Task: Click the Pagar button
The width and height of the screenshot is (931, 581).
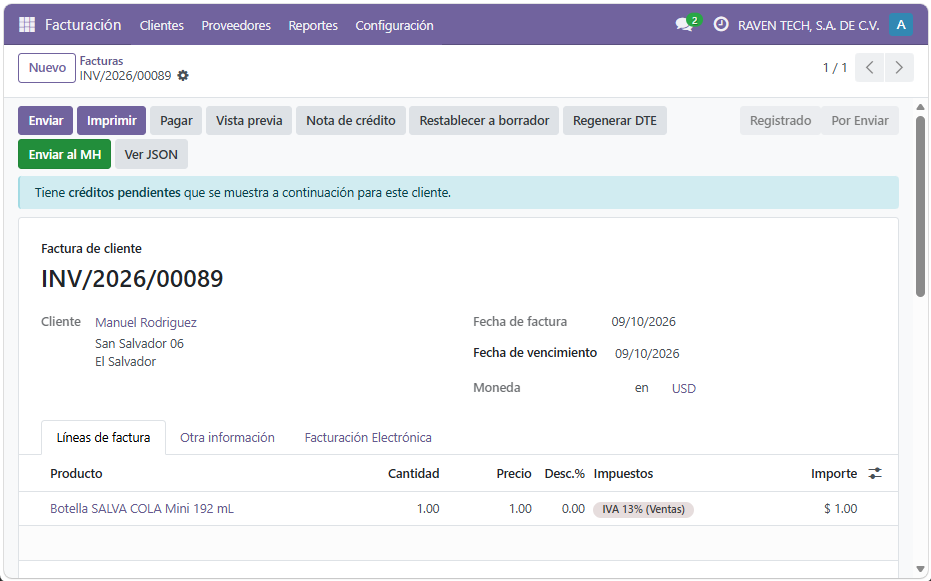Action: coord(176,120)
